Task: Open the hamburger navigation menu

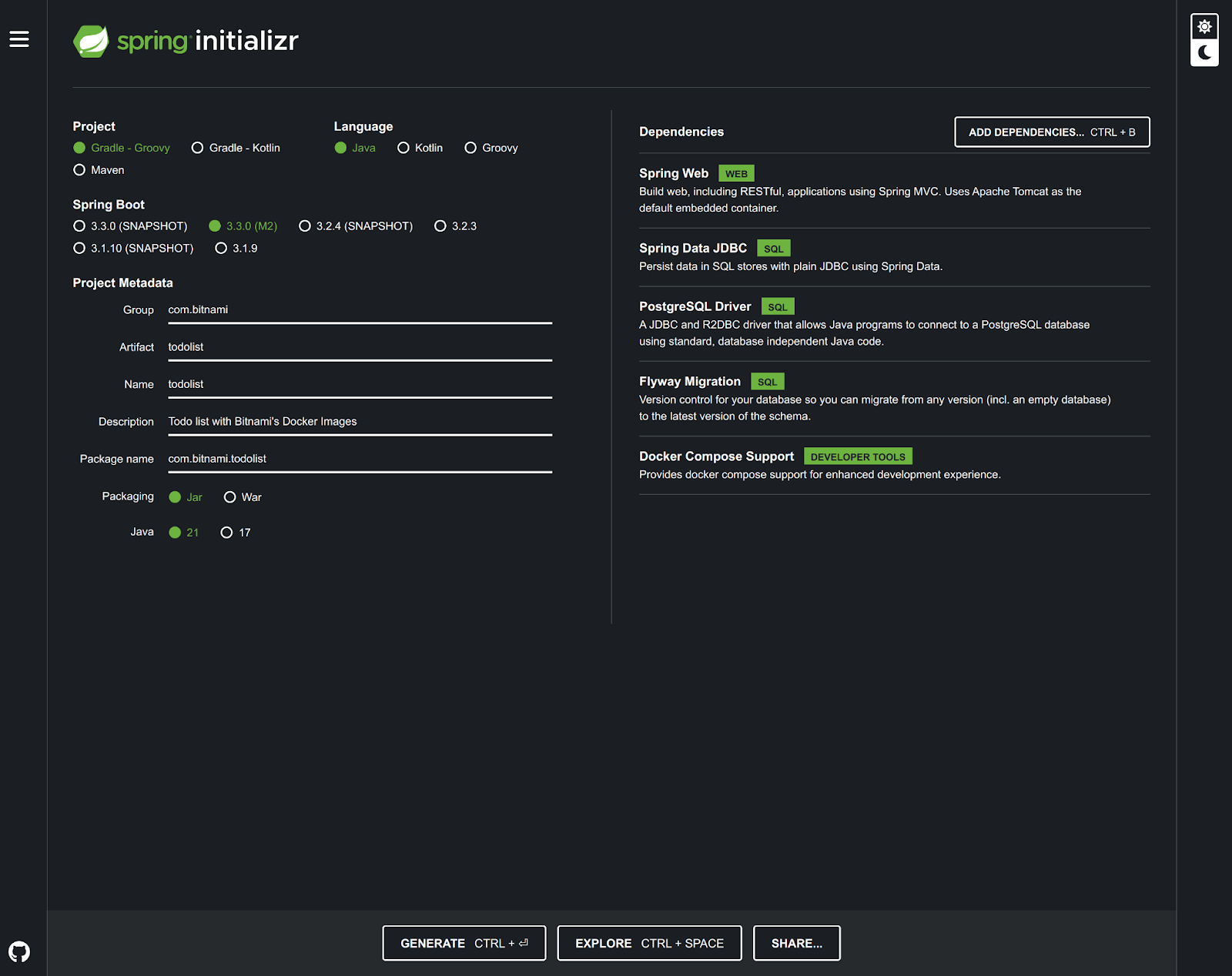Action: (19, 39)
